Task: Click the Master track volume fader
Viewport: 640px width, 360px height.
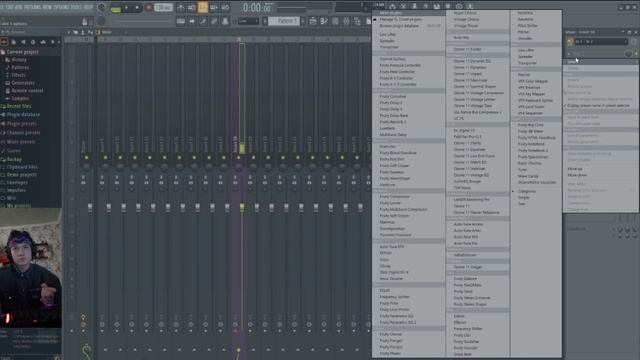Action: point(90,208)
